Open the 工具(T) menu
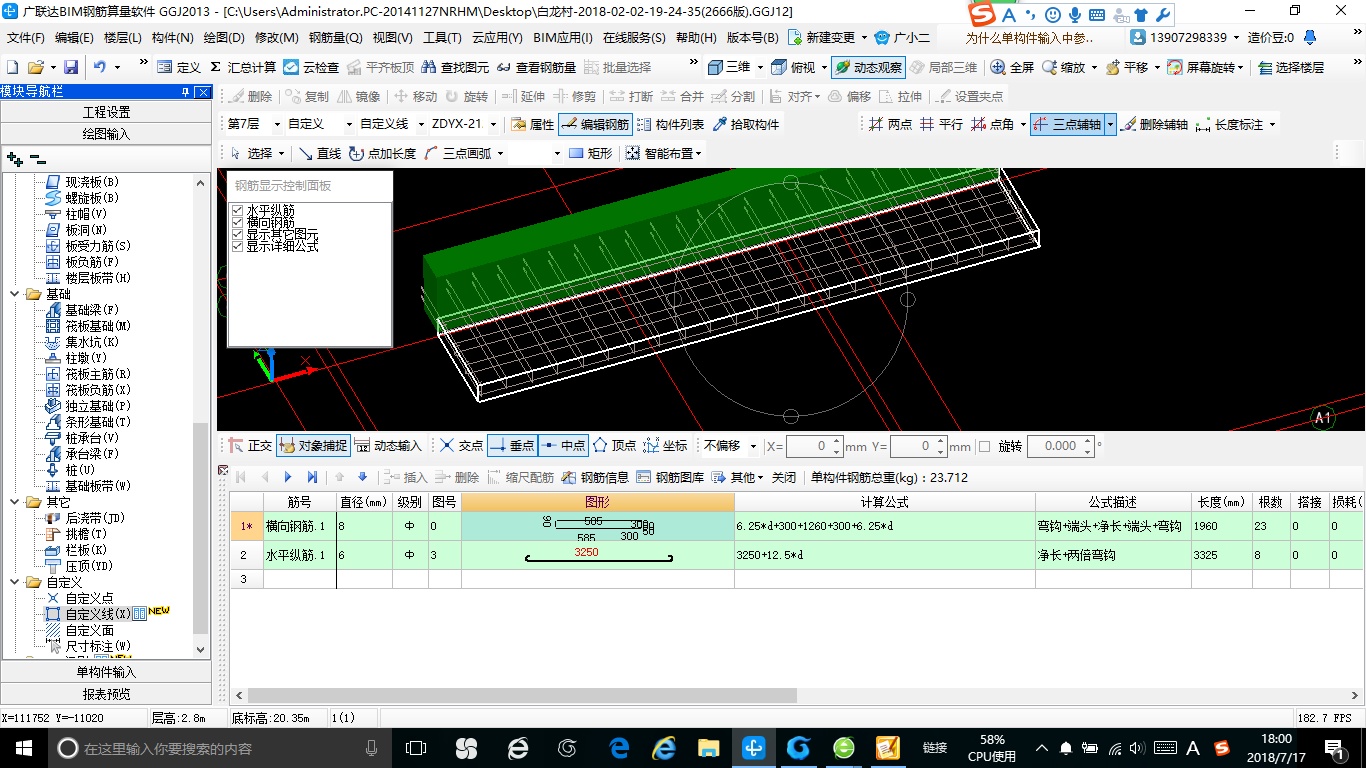 pos(442,38)
